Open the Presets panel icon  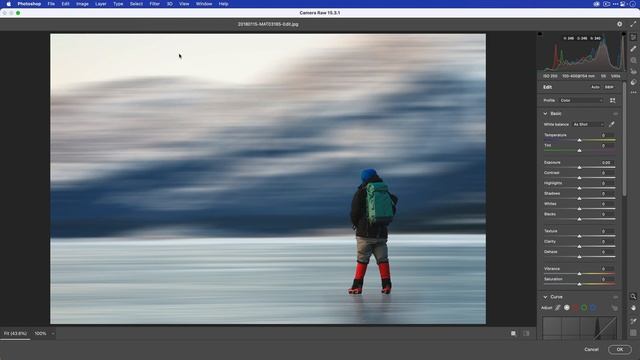click(x=633, y=82)
